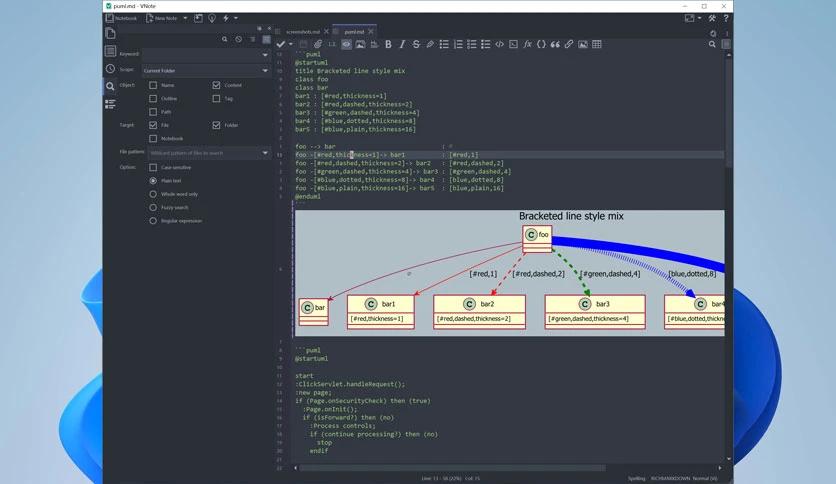Click the checkmark read/edit mode icon

pos(281,44)
